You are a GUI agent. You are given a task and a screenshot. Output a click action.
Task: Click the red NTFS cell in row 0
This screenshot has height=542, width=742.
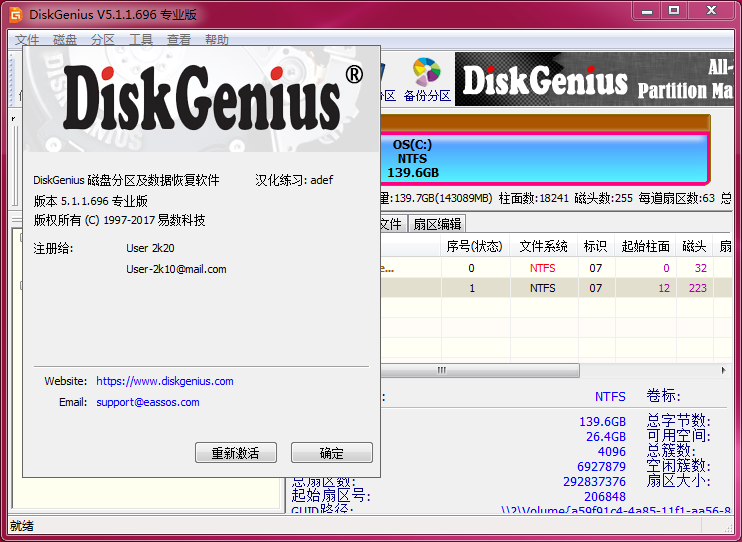542,268
